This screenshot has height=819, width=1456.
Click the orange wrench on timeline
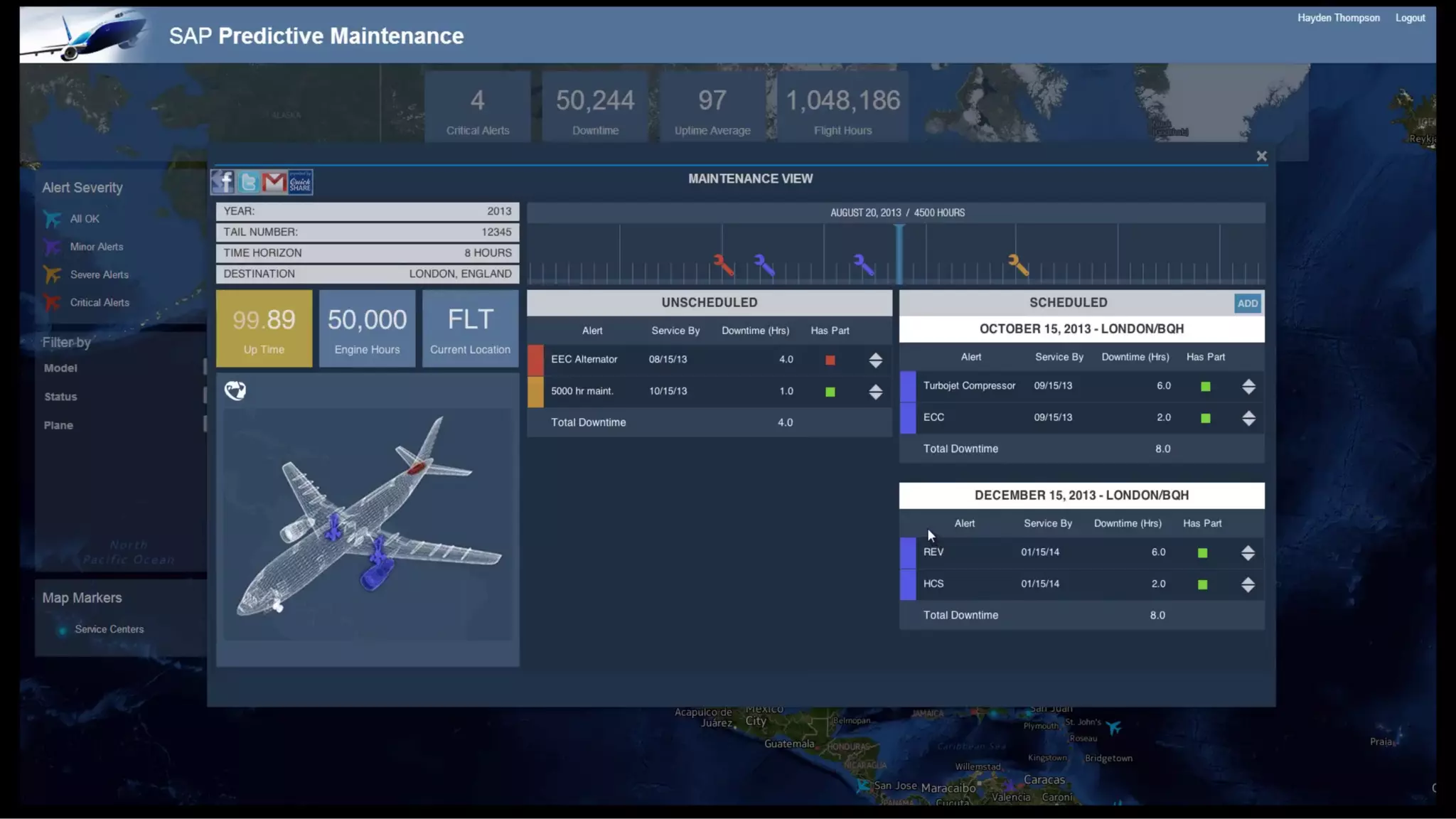pos(1018,264)
